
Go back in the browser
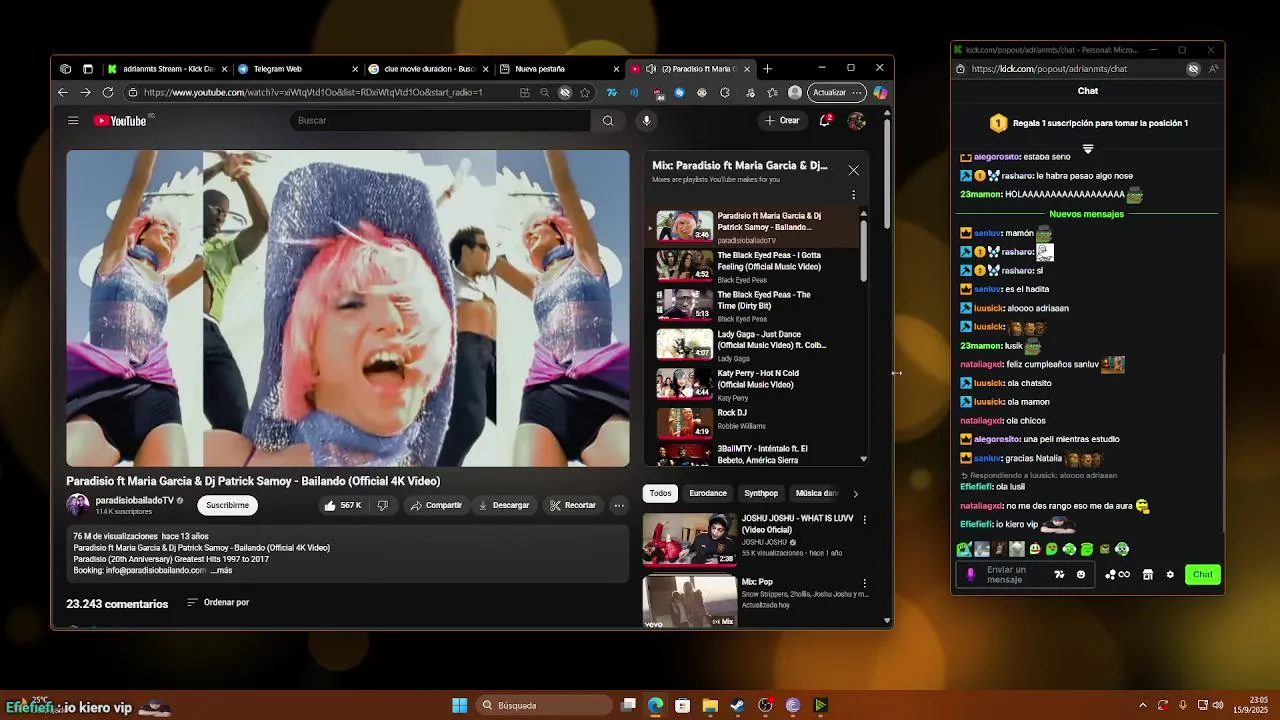(x=63, y=93)
